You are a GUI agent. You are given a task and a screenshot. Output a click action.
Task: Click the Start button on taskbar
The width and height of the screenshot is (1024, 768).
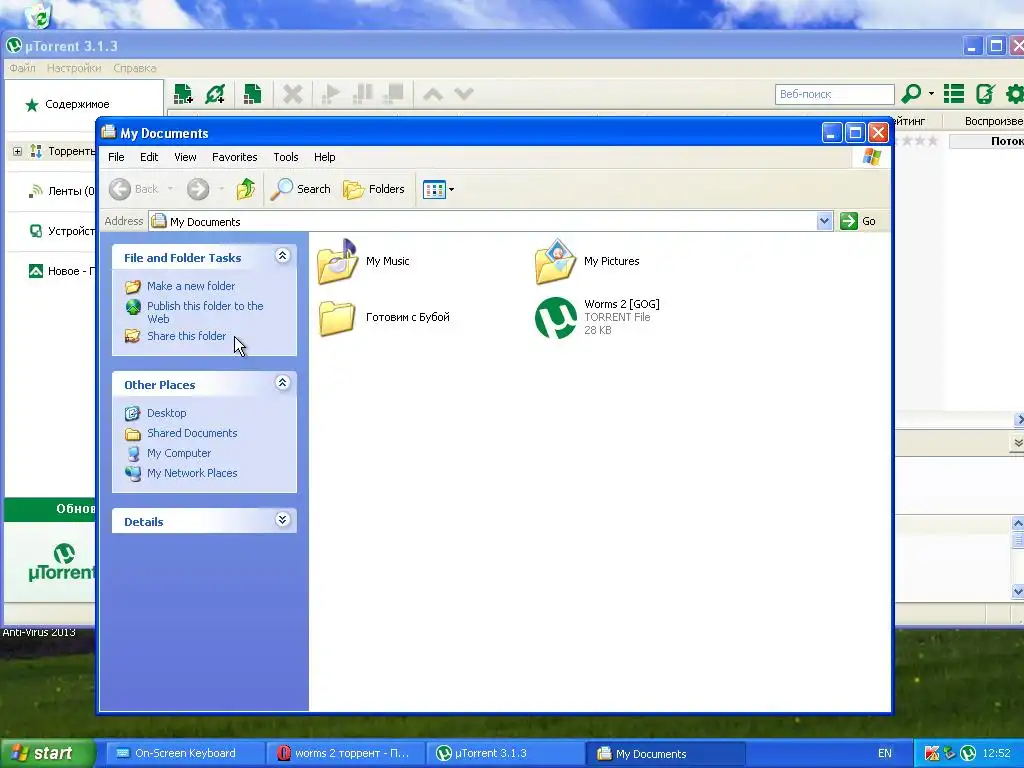pyautogui.click(x=46, y=754)
